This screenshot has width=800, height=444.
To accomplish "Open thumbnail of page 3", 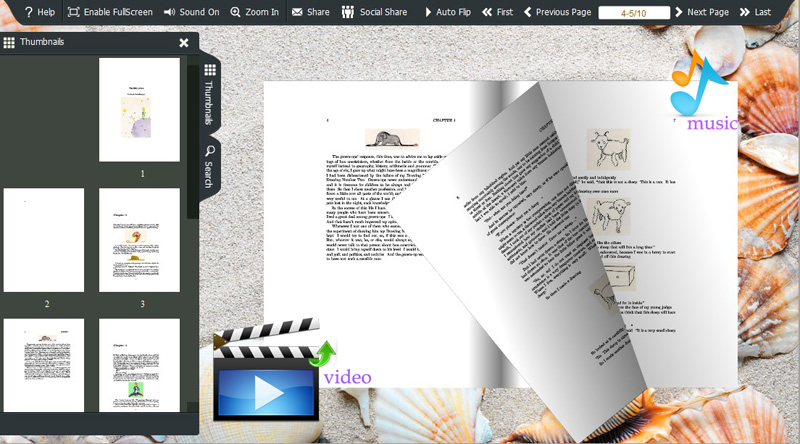I will click(139, 240).
